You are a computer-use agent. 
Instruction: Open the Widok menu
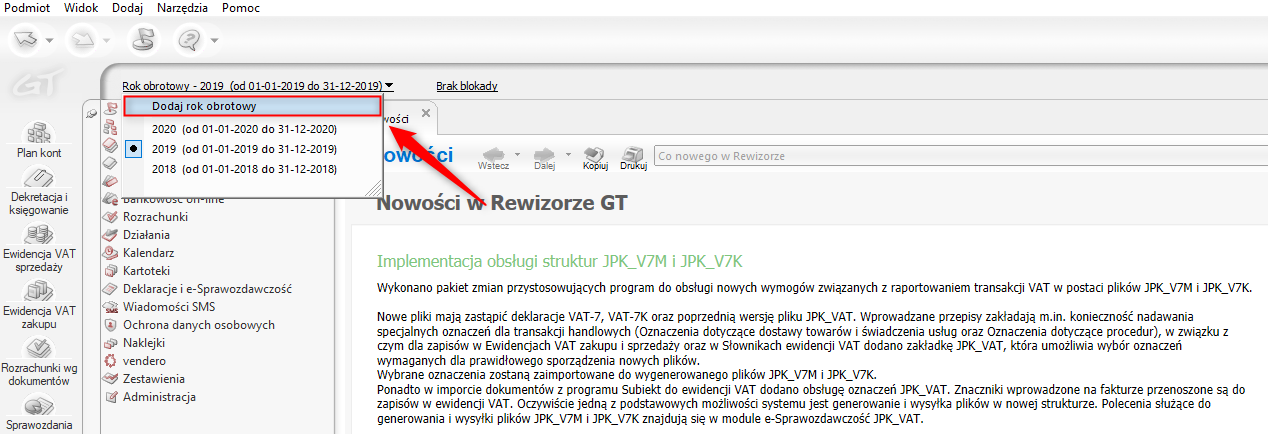81,8
